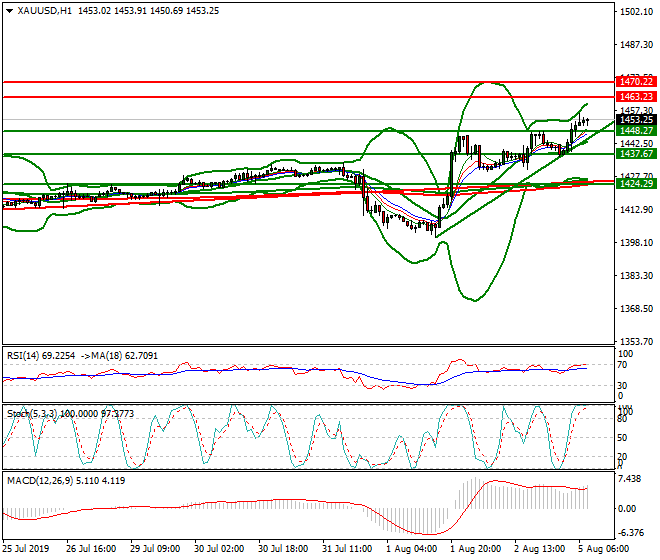660x560 pixels.
Task: Select the RSI 70 level scale label
Action: 622,365
